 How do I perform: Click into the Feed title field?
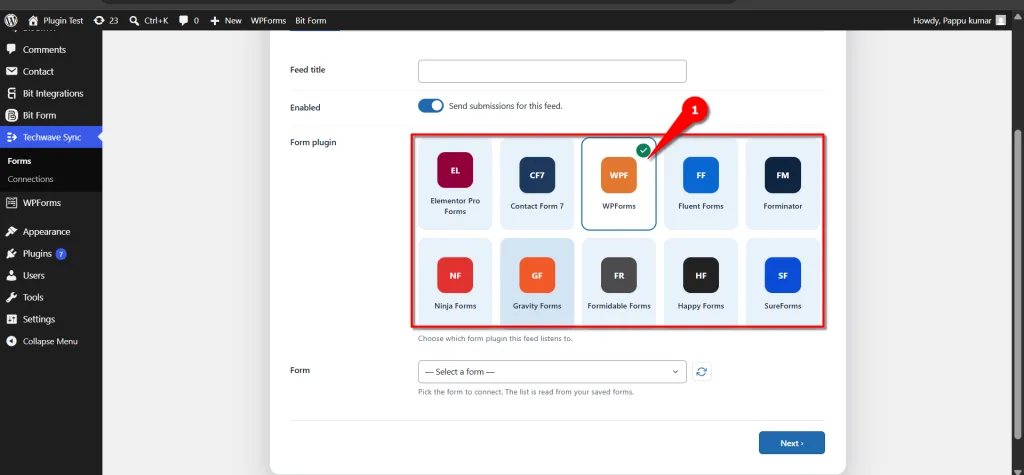(x=552, y=71)
